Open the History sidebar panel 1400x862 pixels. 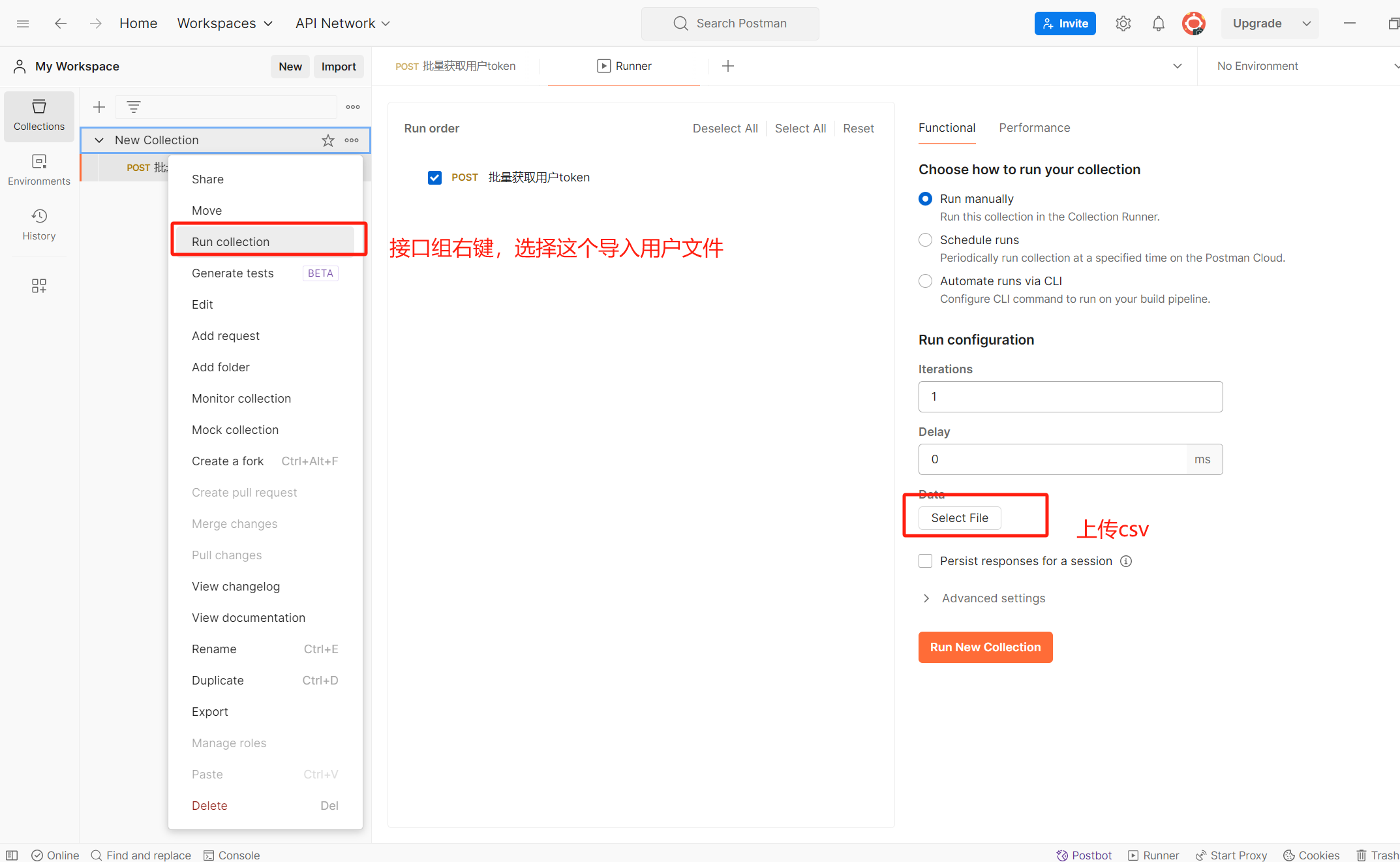(x=39, y=224)
